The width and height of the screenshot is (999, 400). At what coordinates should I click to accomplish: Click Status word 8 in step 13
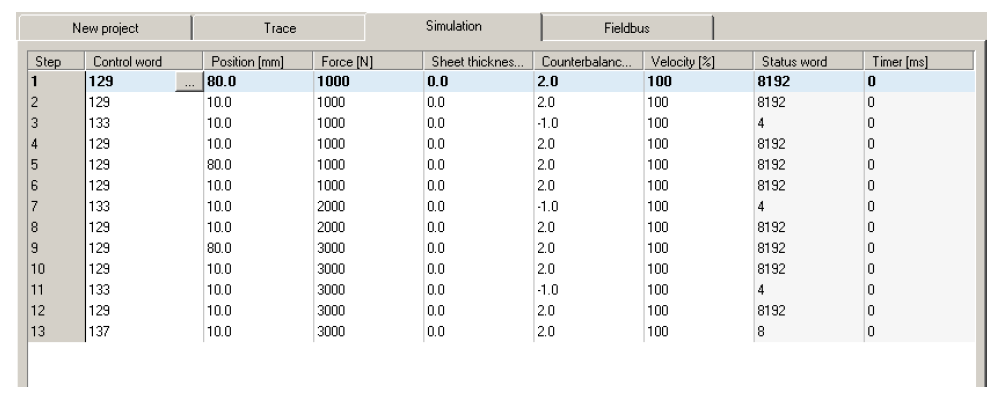(809, 332)
